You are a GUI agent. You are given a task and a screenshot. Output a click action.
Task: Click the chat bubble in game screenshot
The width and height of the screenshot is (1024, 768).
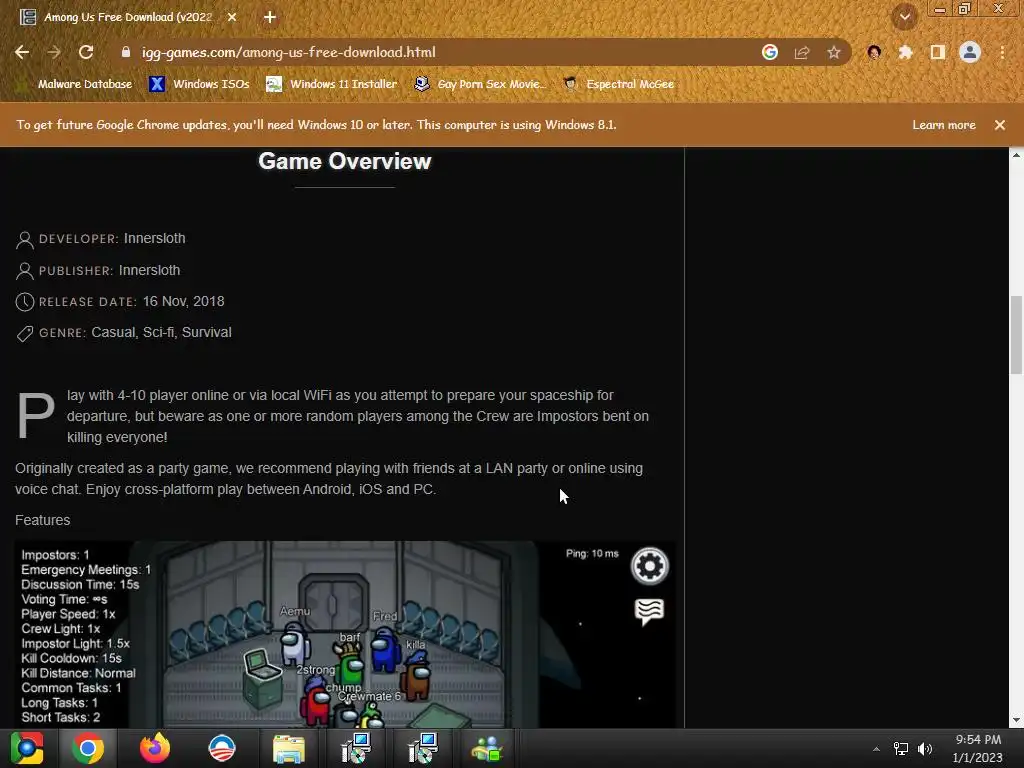649,612
